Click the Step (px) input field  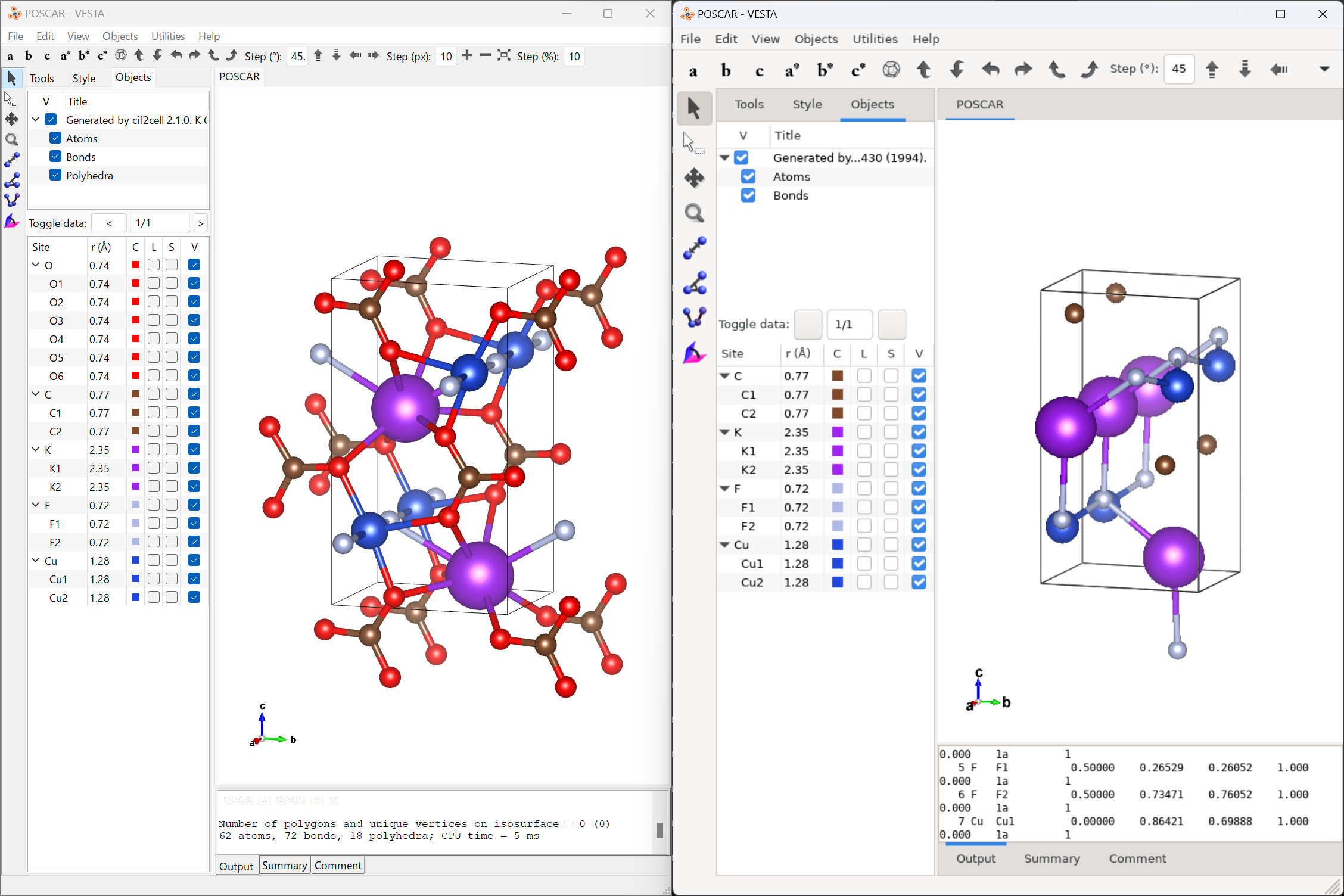click(446, 57)
